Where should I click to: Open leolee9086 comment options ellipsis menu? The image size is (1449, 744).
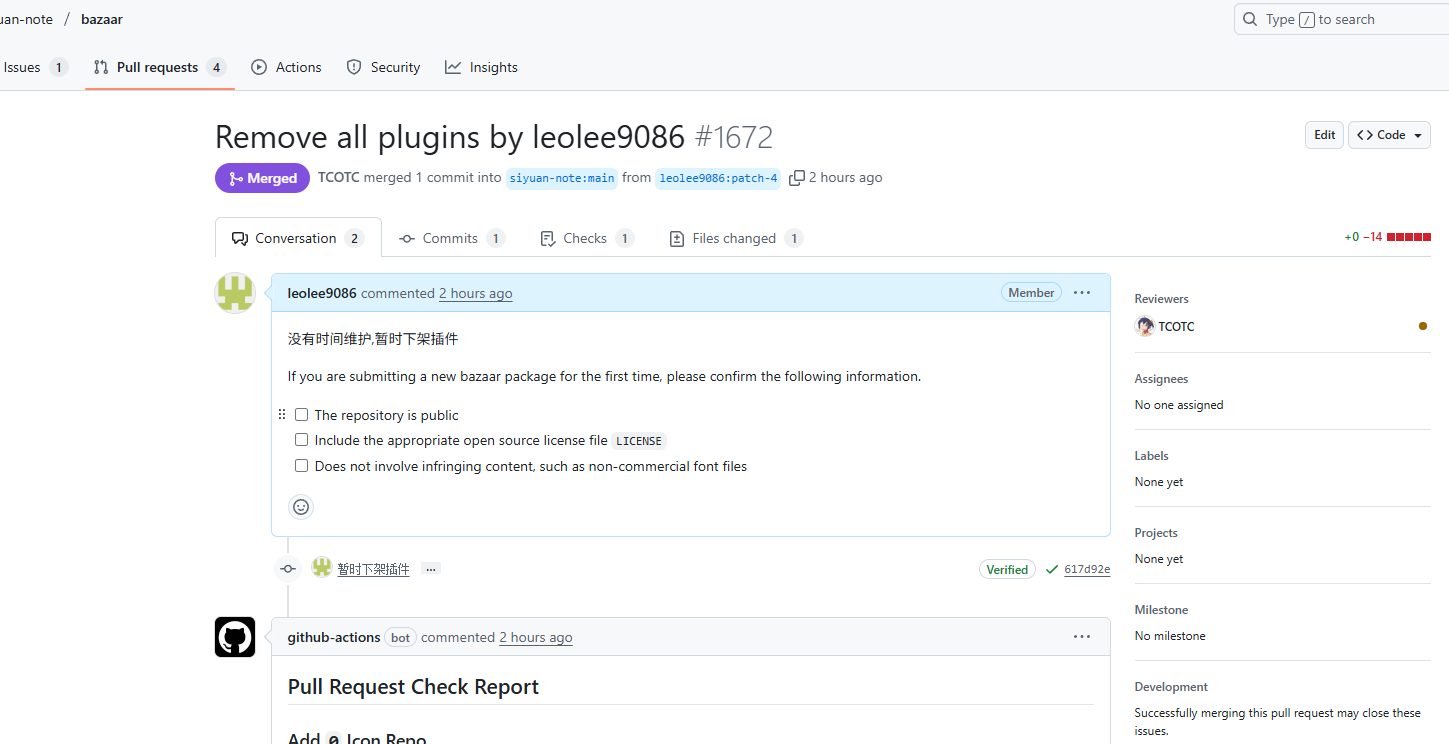[1081, 293]
